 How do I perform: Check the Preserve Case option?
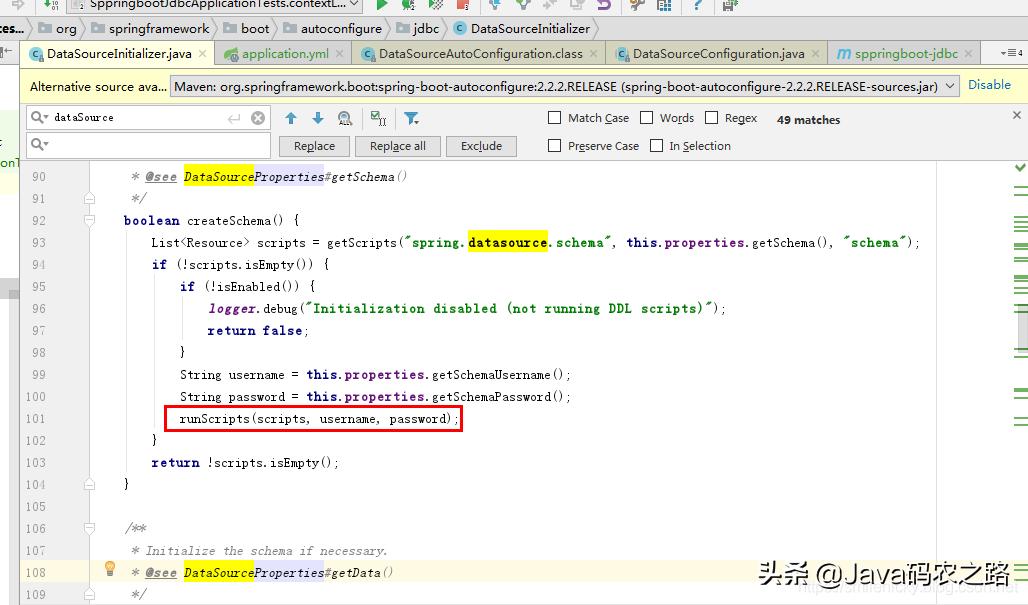553,145
